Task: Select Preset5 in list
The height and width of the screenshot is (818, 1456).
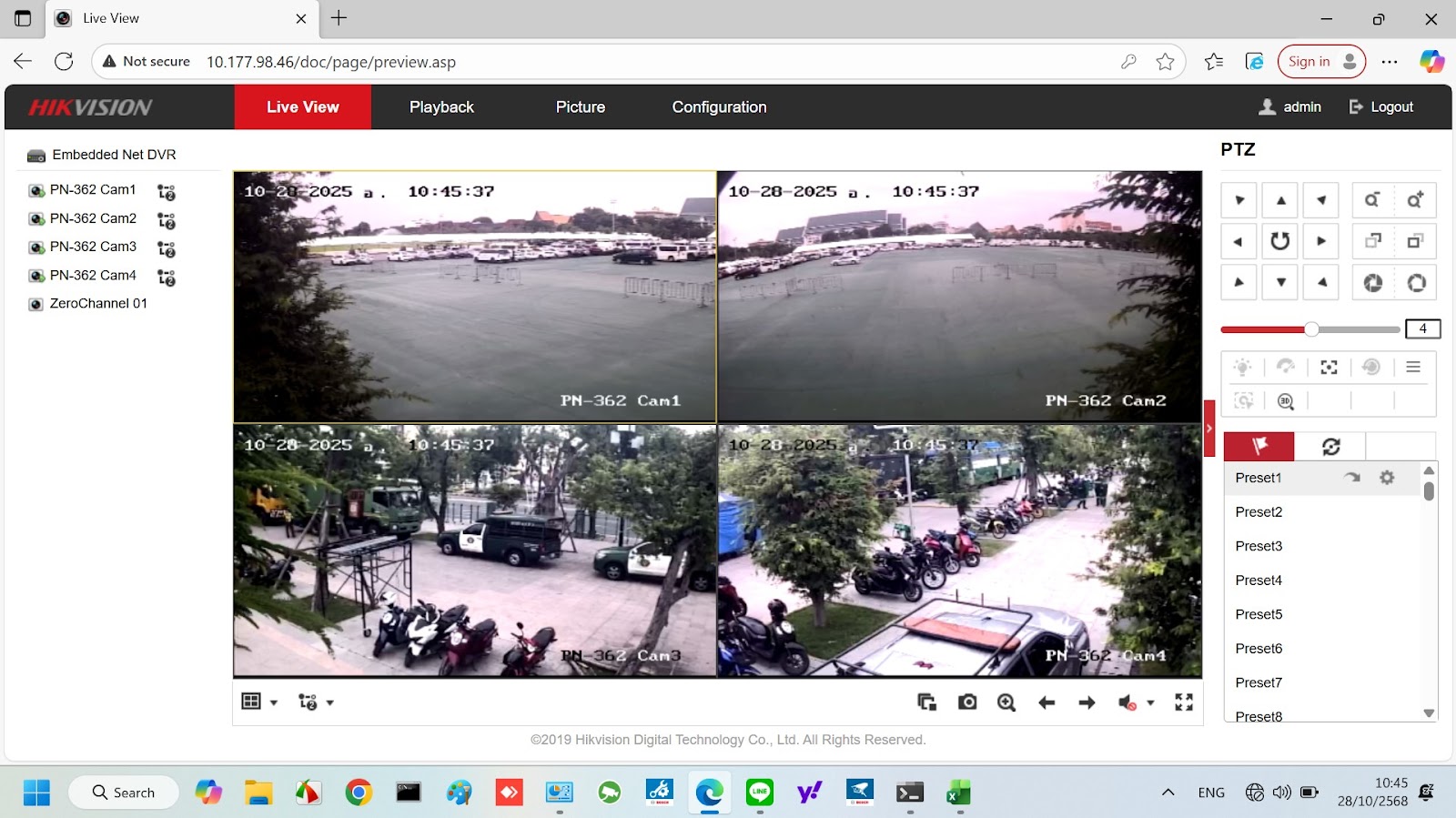Action: 1323,614
